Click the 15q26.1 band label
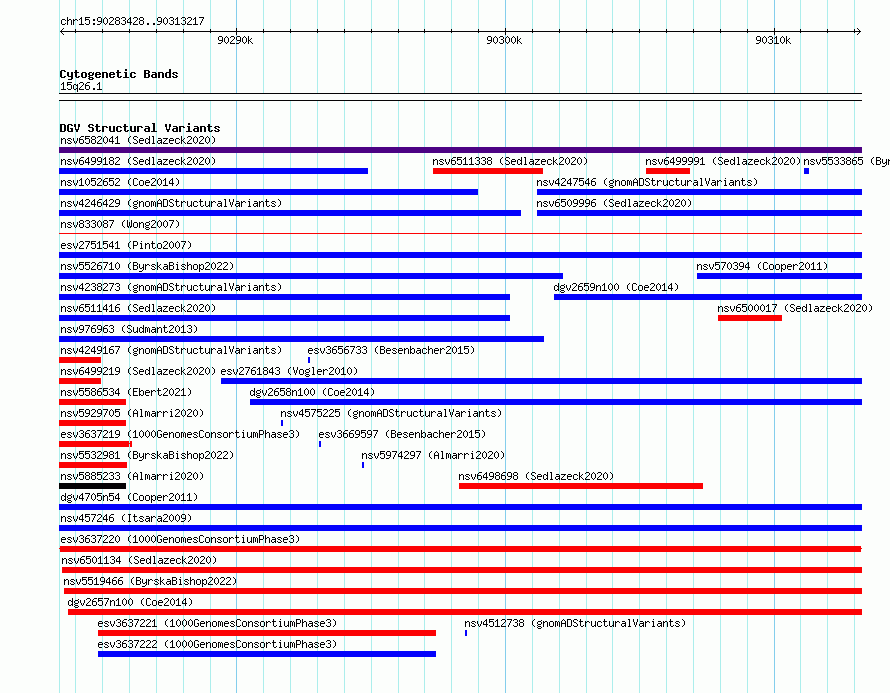The width and height of the screenshot is (890, 693). click(x=81, y=86)
